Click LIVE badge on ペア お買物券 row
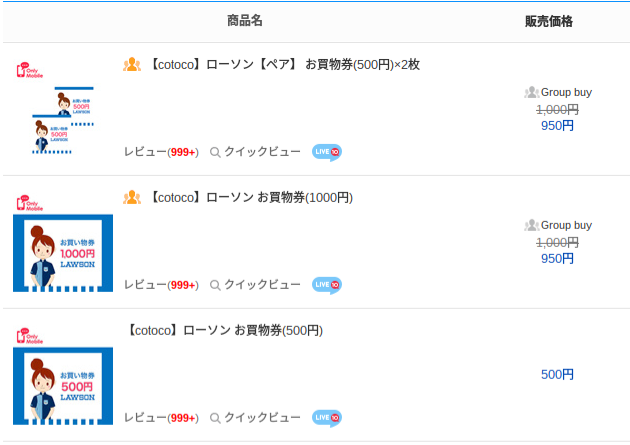This screenshot has height=445, width=630. pyautogui.click(x=327, y=152)
